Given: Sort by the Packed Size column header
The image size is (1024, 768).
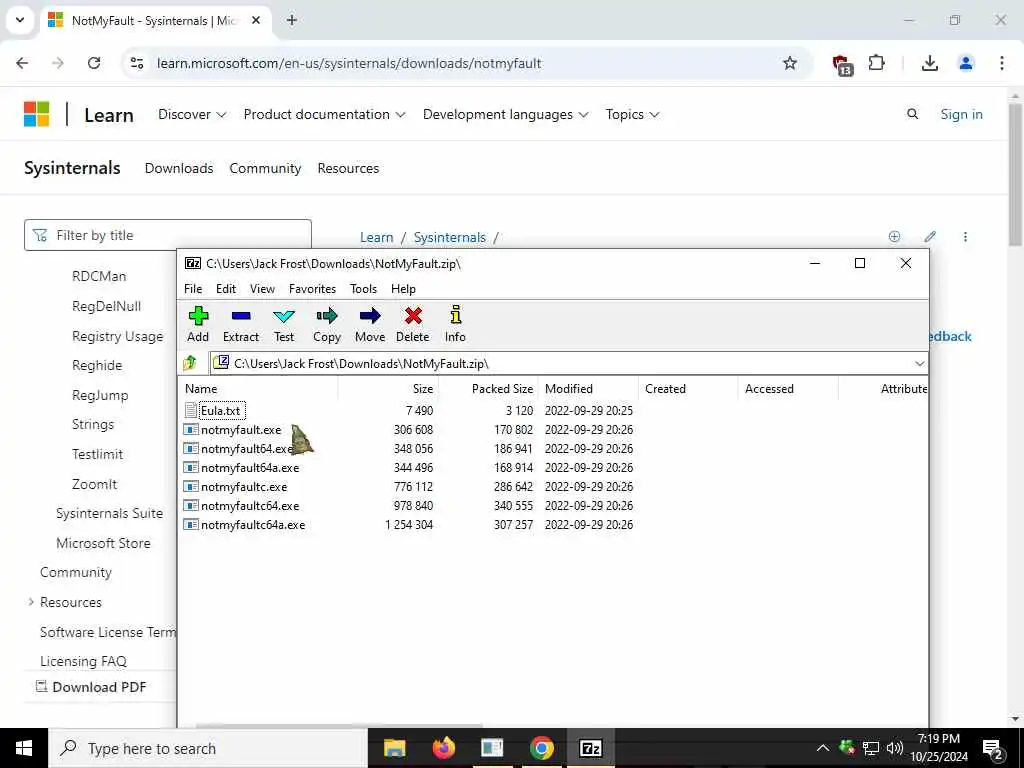Looking at the screenshot, I should [488, 389].
